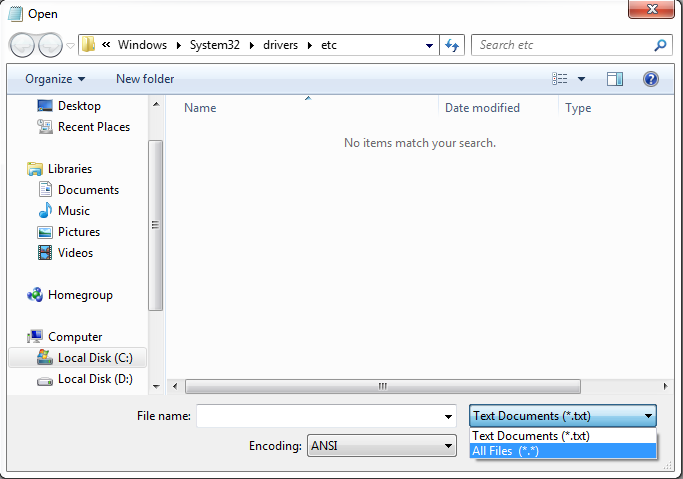
Task: Open the Videos library
Action: pyautogui.click(x=75, y=253)
